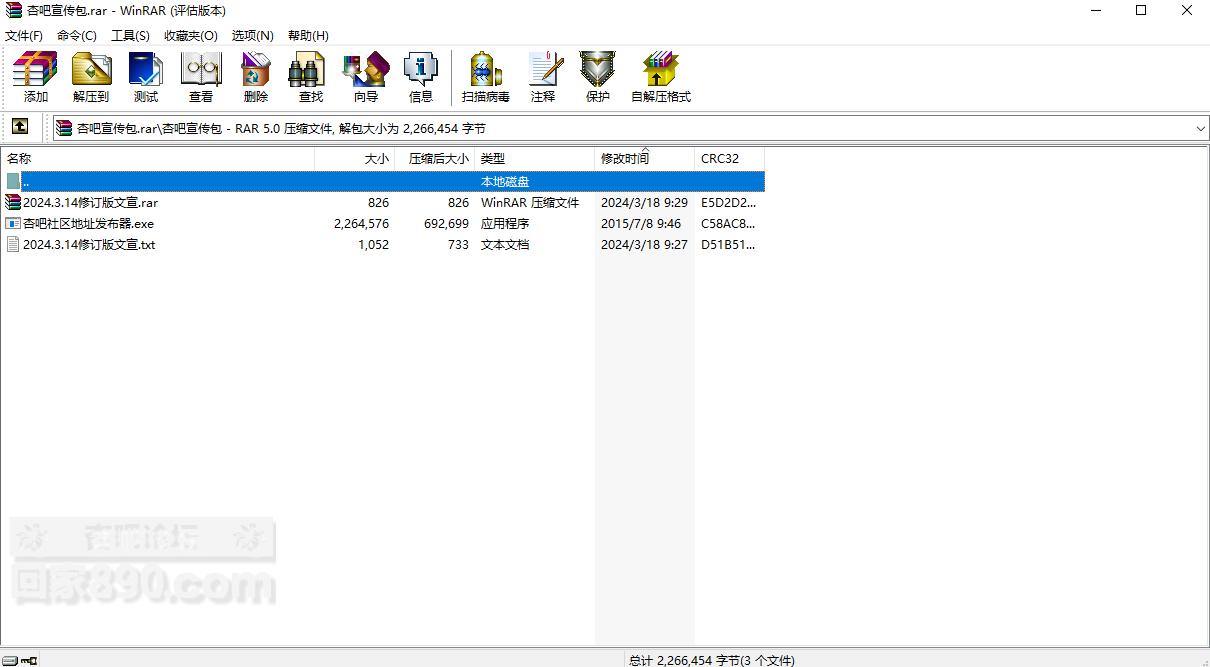The width and height of the screenshot is (1210, 667).
Task: Click type cell "文本文档"
Action: click(x=505, y=244)
